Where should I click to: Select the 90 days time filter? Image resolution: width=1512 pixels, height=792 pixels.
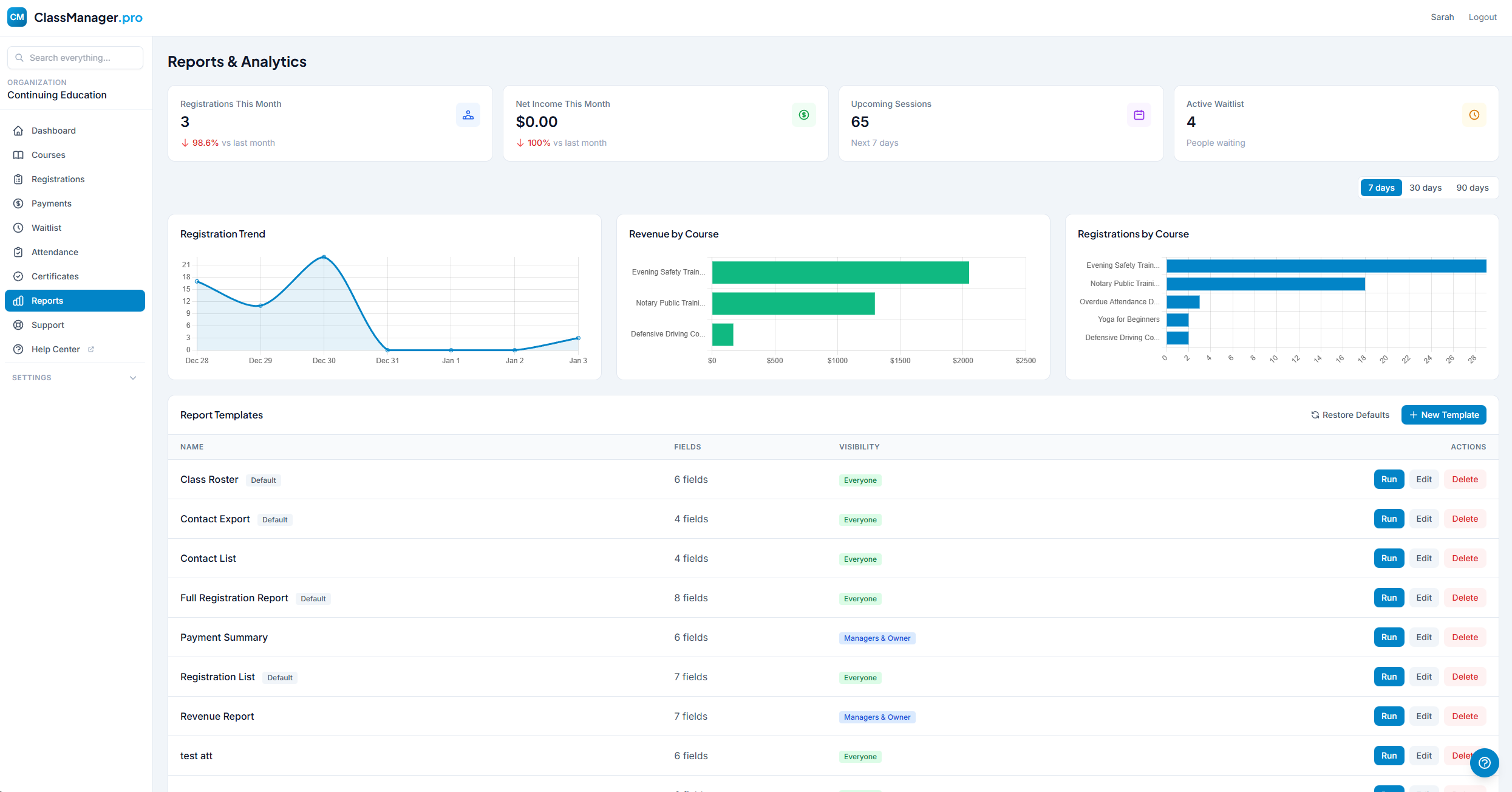[1472, 188]
